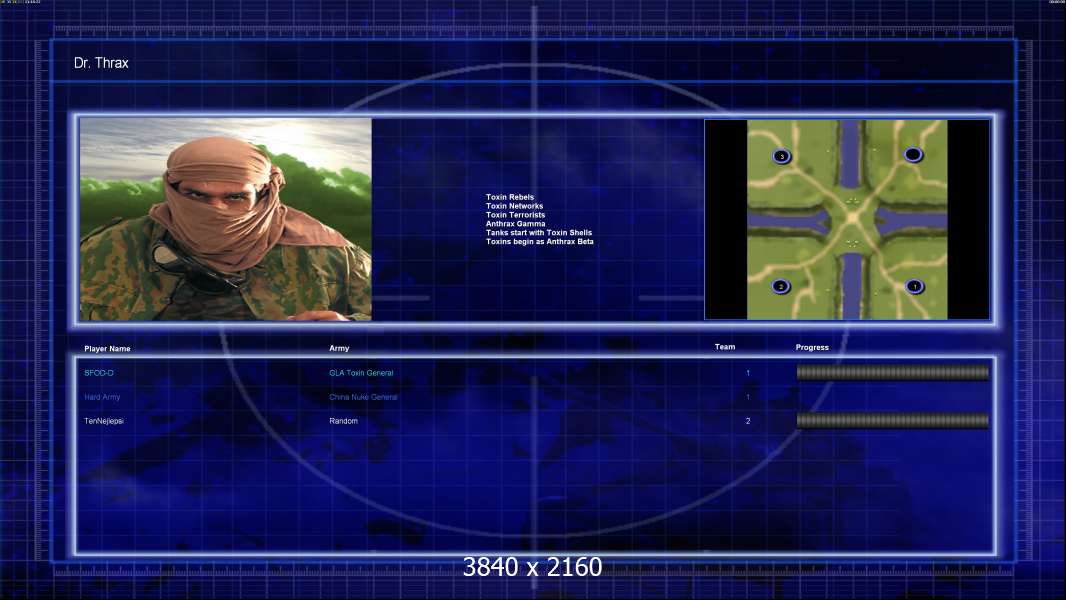This screenshot has width=1066, height=600.
Task: Click the Progress column header
Action: click(812, 347)
